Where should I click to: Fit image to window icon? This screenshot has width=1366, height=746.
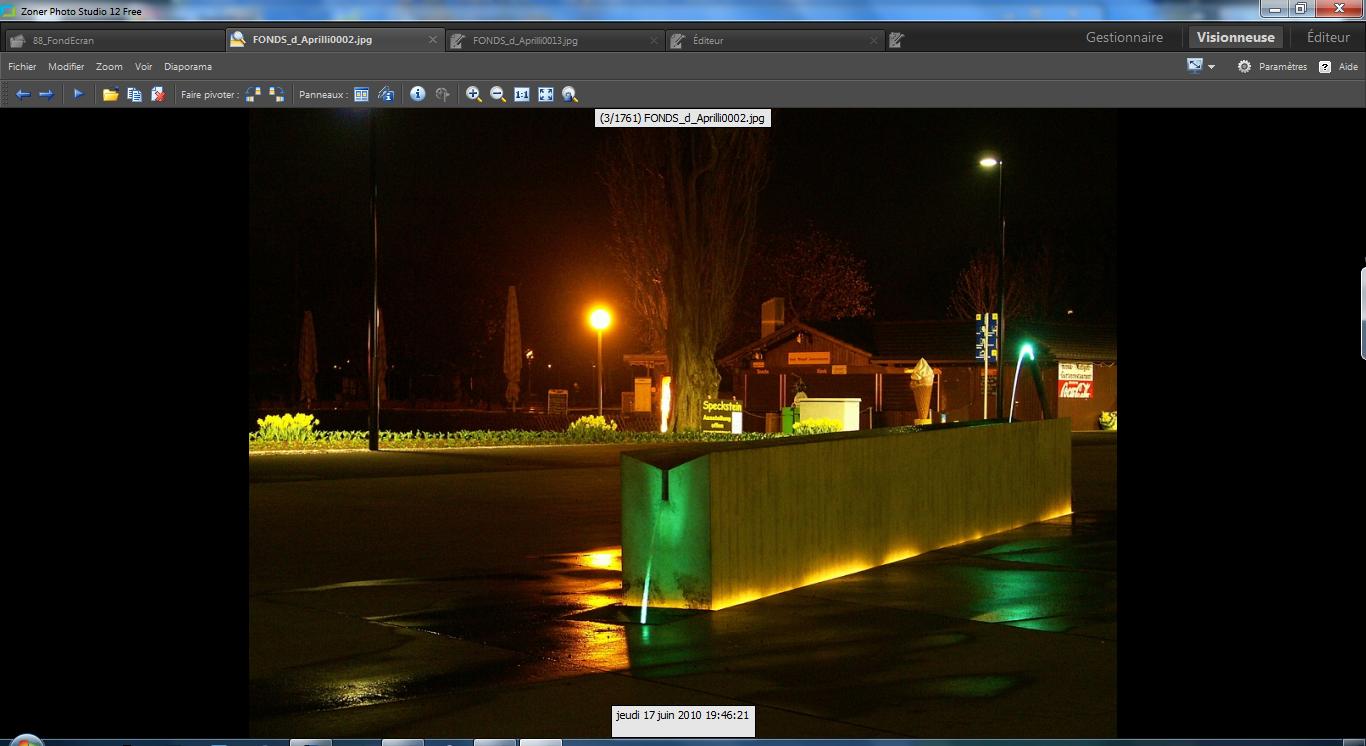(x=546, y=94)
